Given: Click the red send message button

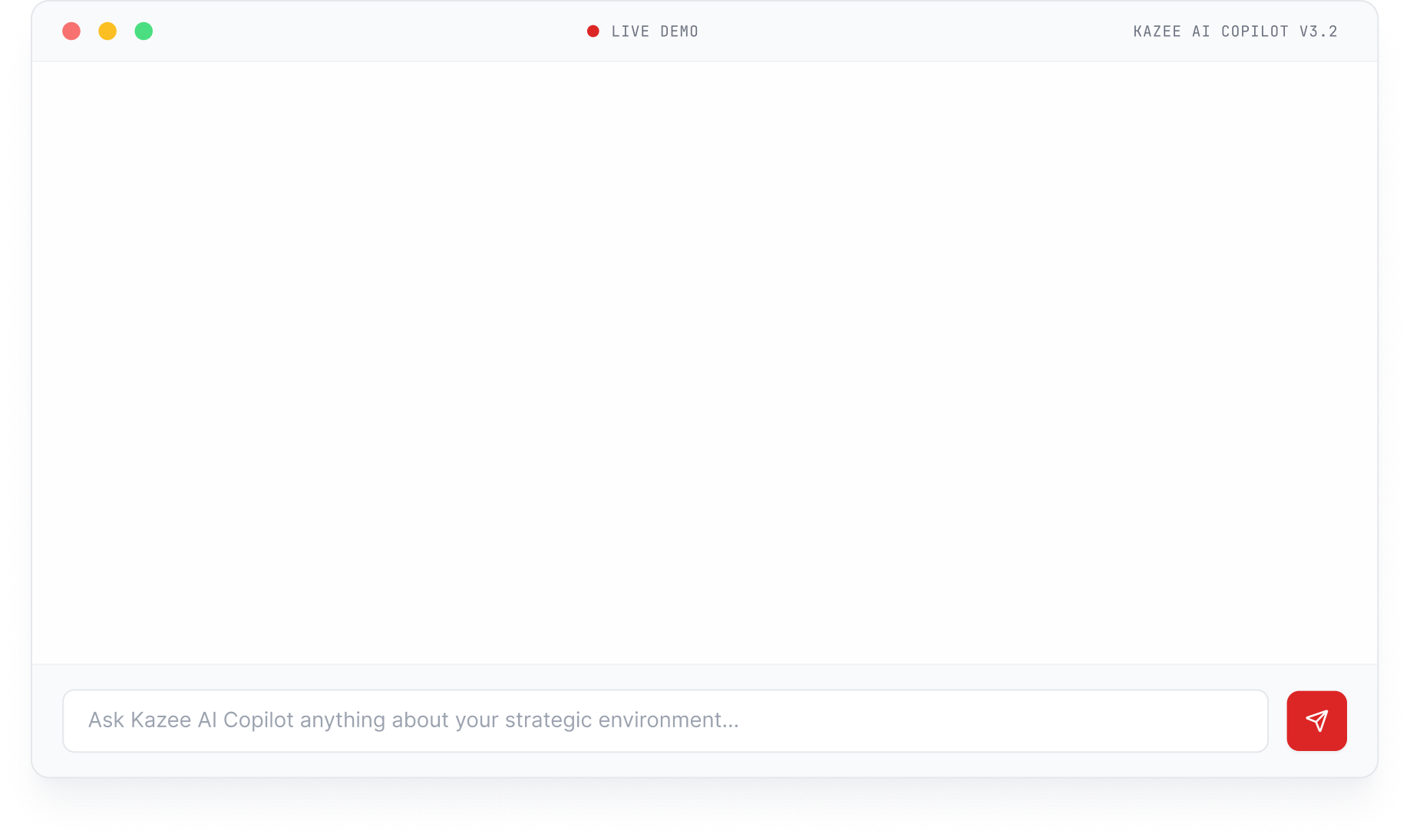Looking at the screenshot, I should tap(1316, 720).
